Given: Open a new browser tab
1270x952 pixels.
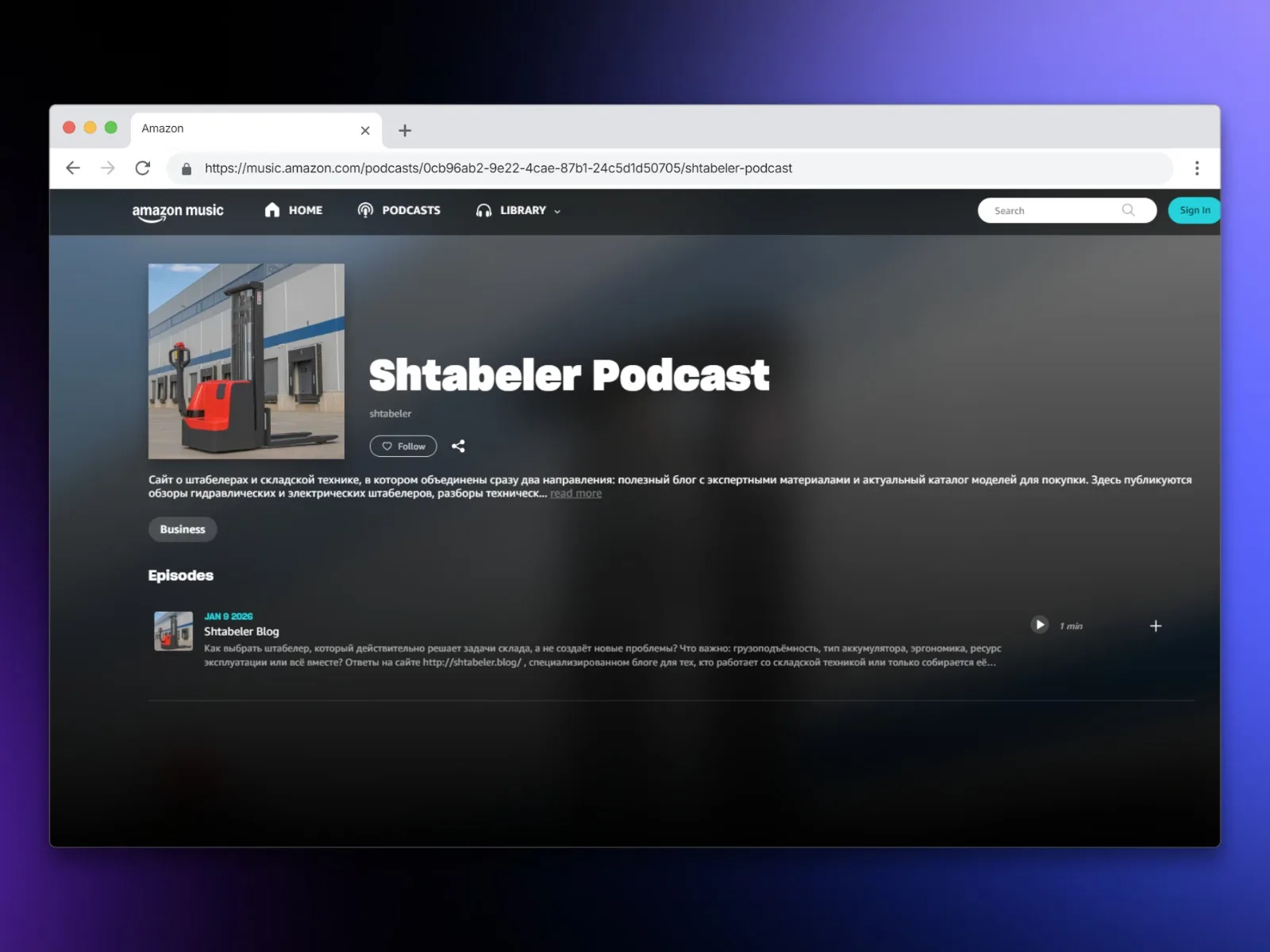Looking at the screenshot, I should tap(405, 130).
